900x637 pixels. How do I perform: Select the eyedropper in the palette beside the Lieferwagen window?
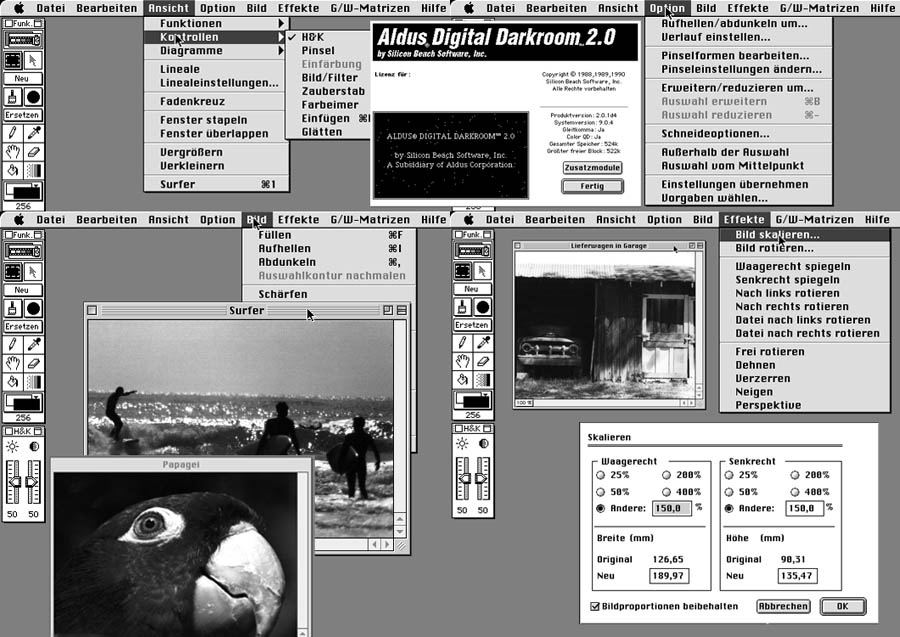[x=483, y=343]
